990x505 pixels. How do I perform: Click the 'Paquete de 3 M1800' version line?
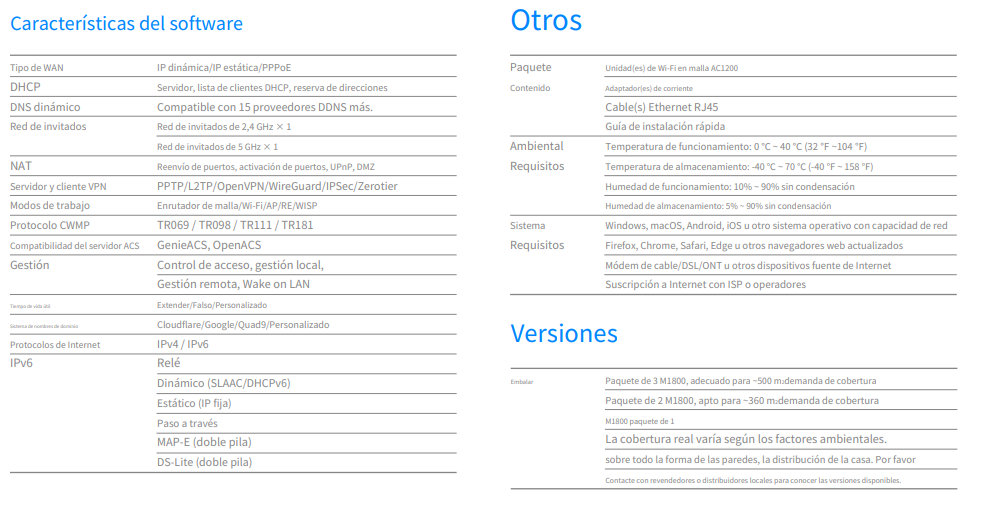pyautogui.click(x=740, y=381)
